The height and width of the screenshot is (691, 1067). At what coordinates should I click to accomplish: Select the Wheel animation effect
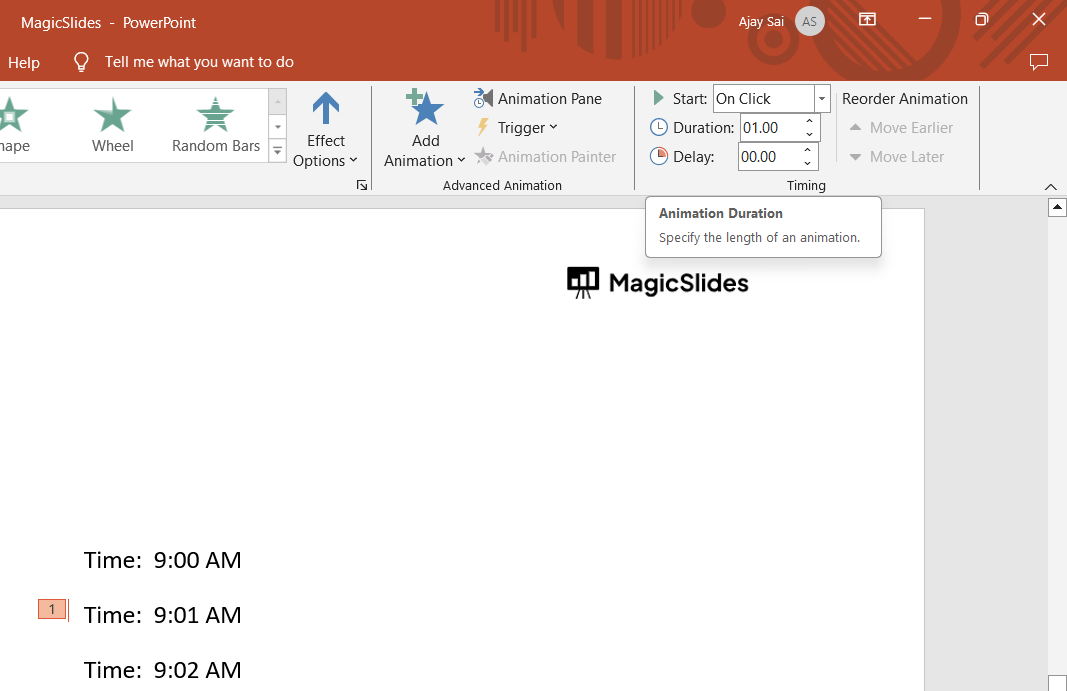[112, 125]
